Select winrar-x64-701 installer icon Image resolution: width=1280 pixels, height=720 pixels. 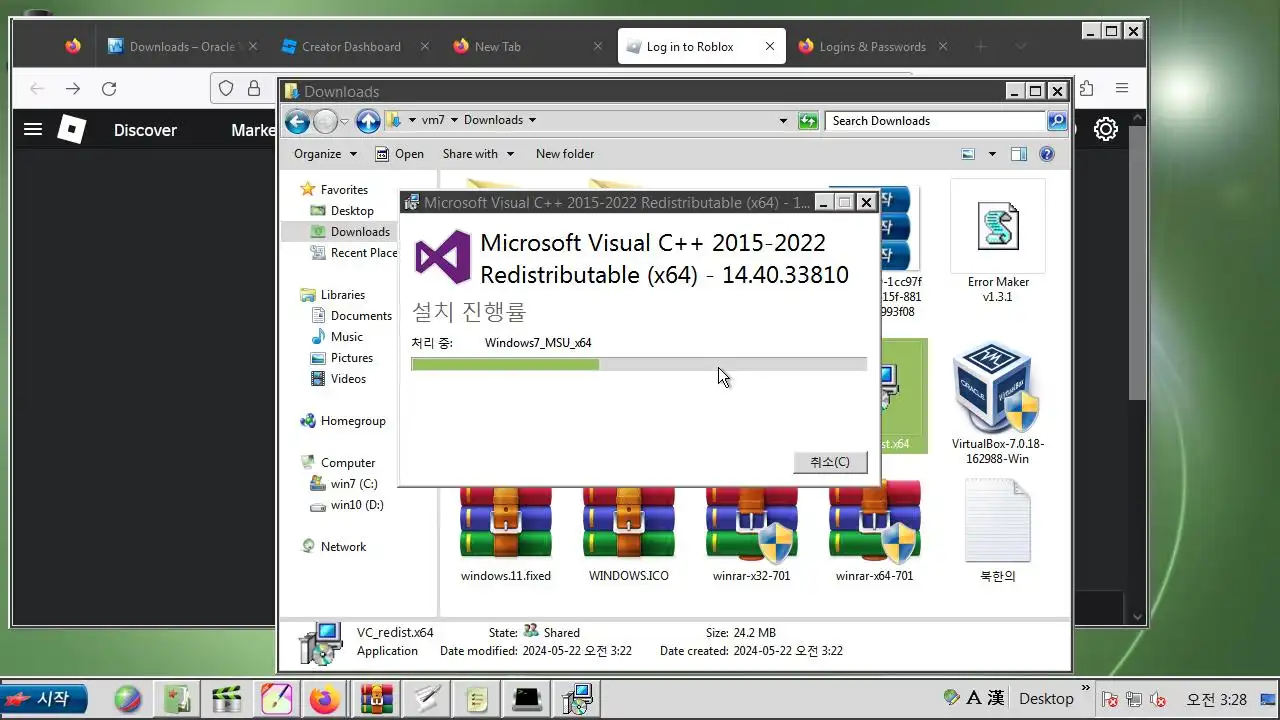coord(875,522)
